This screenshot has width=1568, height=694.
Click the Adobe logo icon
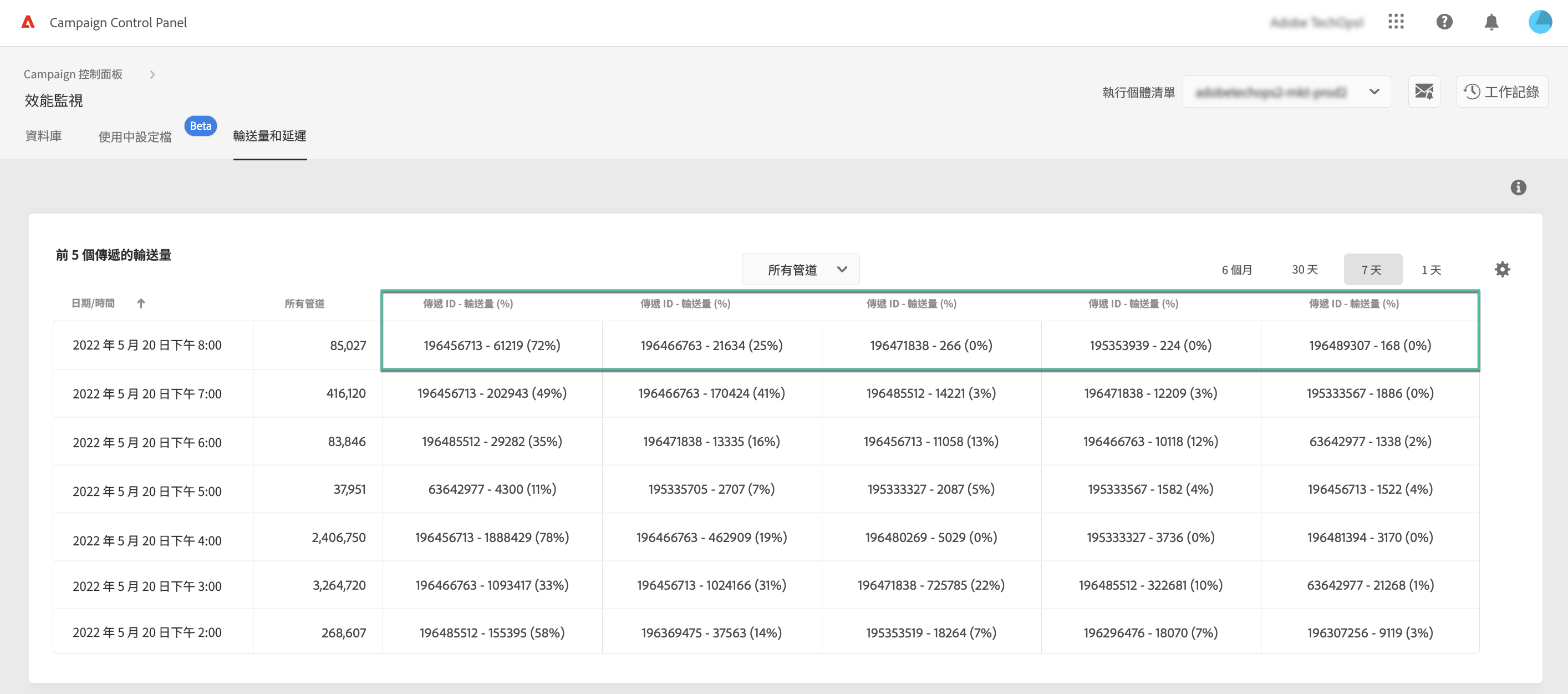(x=28, y=23)
